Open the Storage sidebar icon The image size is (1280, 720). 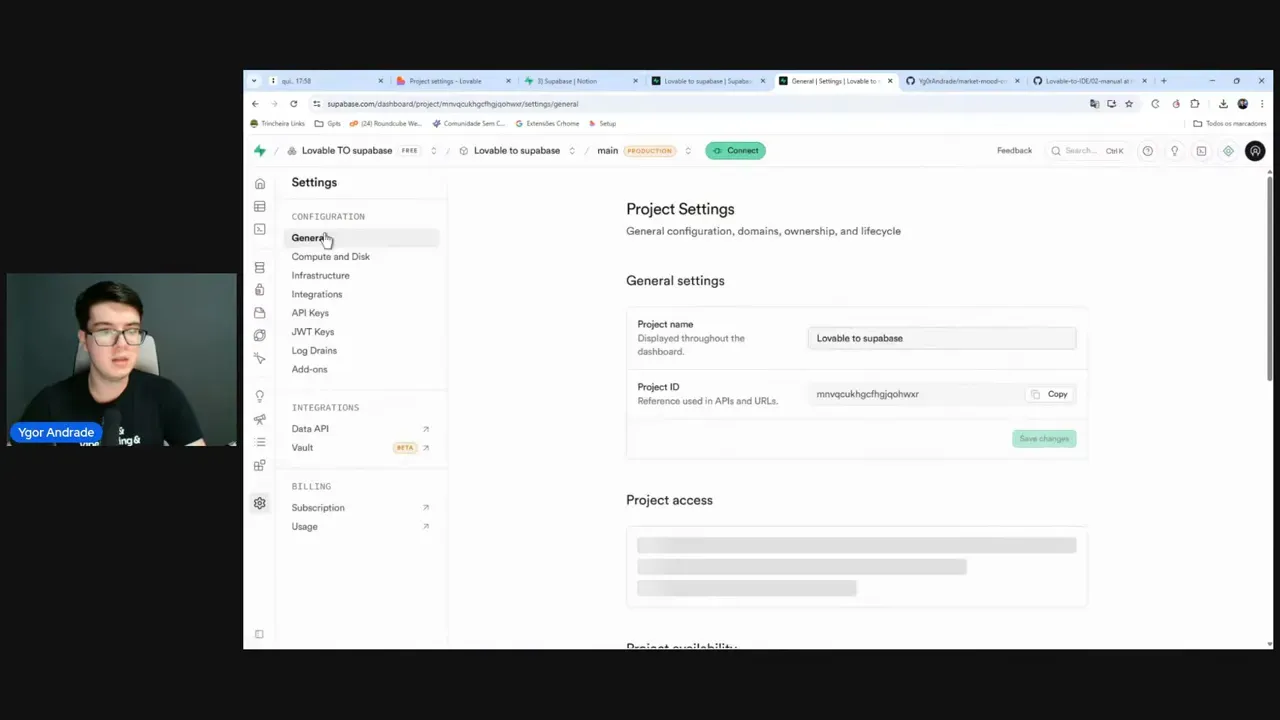pyautogui.click(x=260, y=313)
